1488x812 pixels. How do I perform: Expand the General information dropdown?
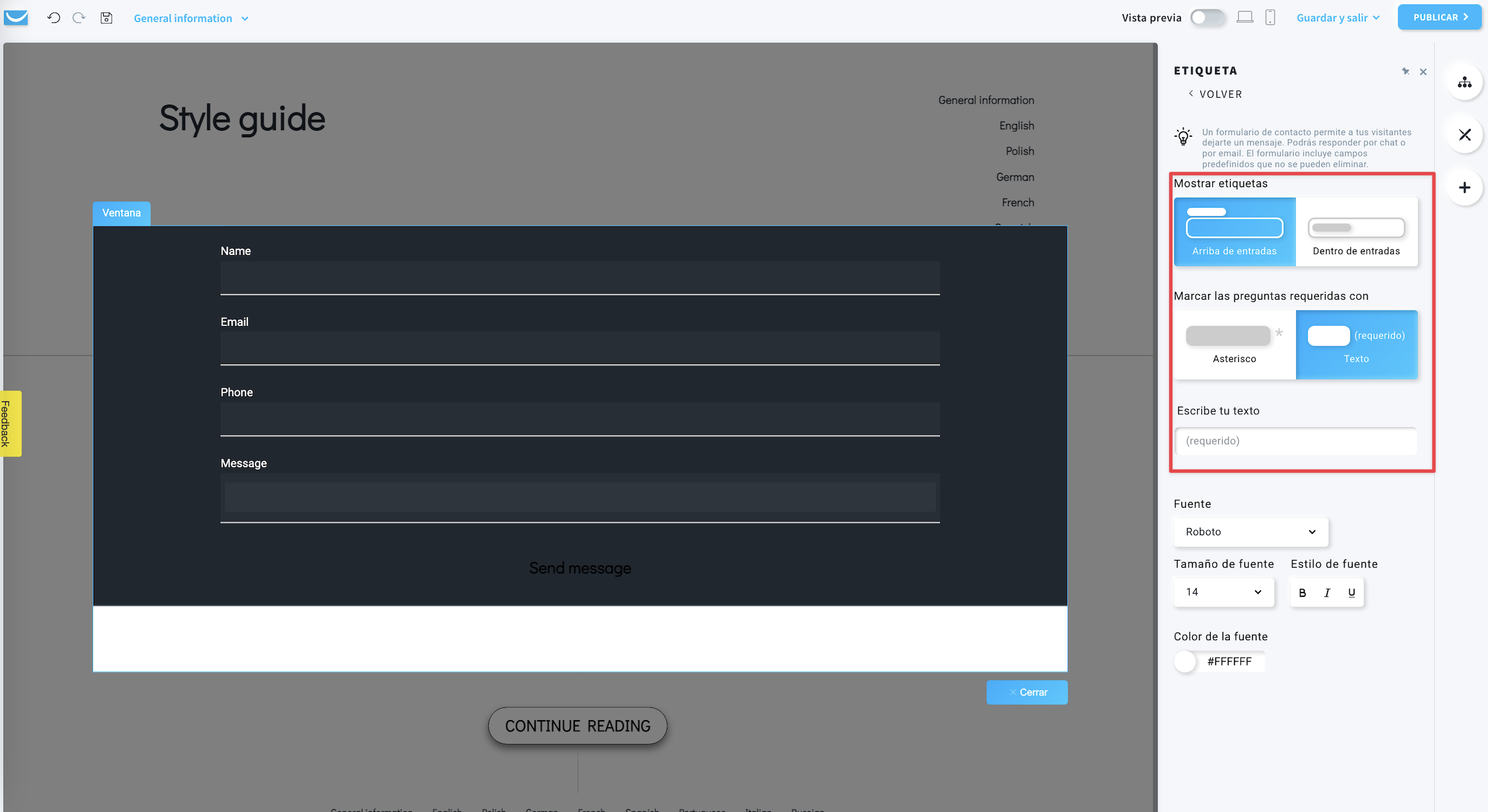191,17
